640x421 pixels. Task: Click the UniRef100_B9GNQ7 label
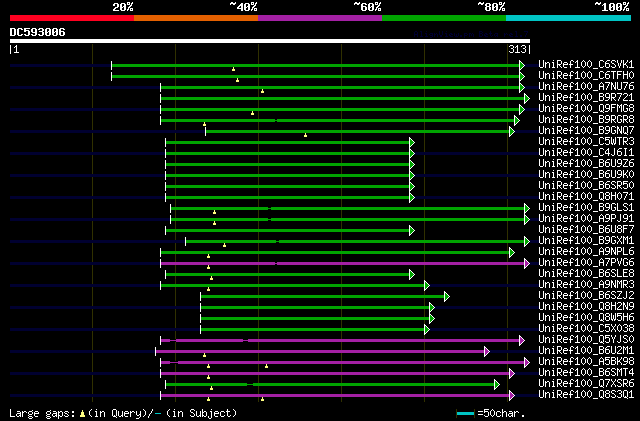pos(586,131)
